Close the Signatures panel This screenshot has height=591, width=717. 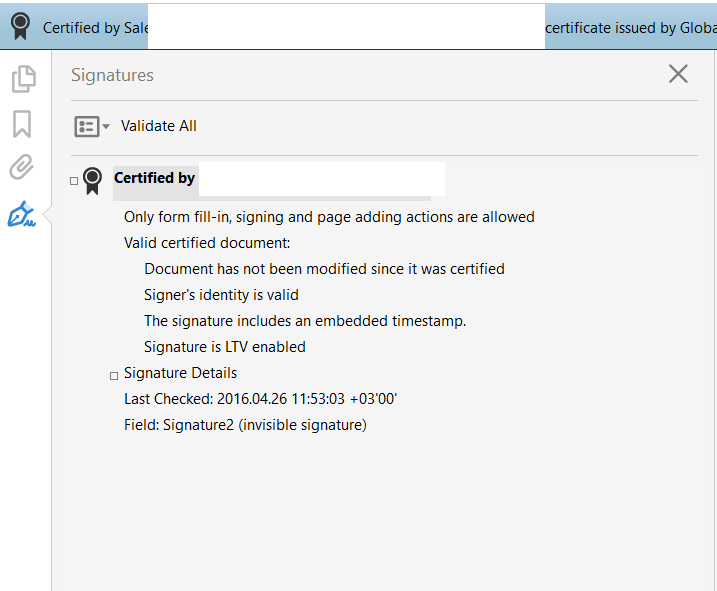click(x=678, y=74)
